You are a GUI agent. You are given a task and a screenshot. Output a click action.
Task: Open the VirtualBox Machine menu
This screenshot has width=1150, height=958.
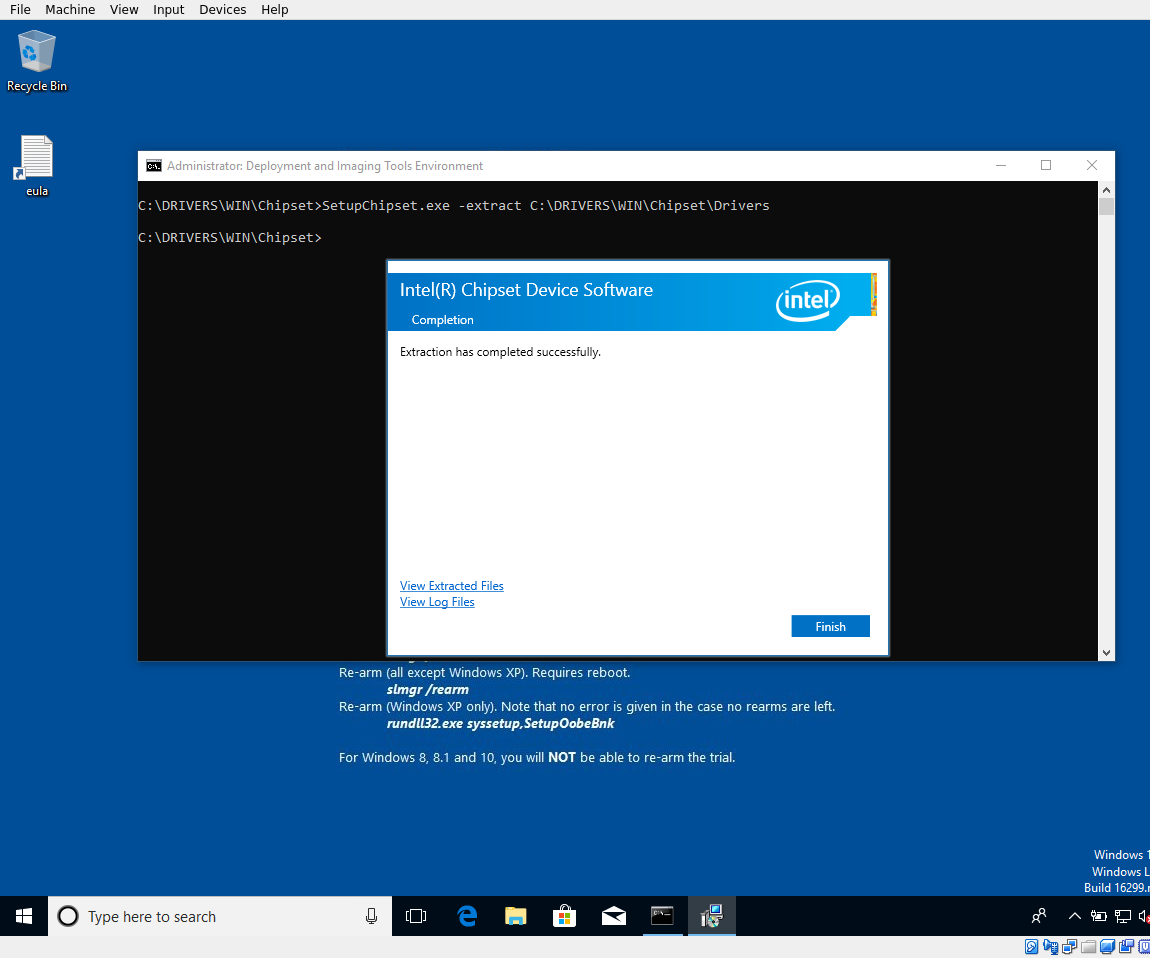[x=70, y=10]
